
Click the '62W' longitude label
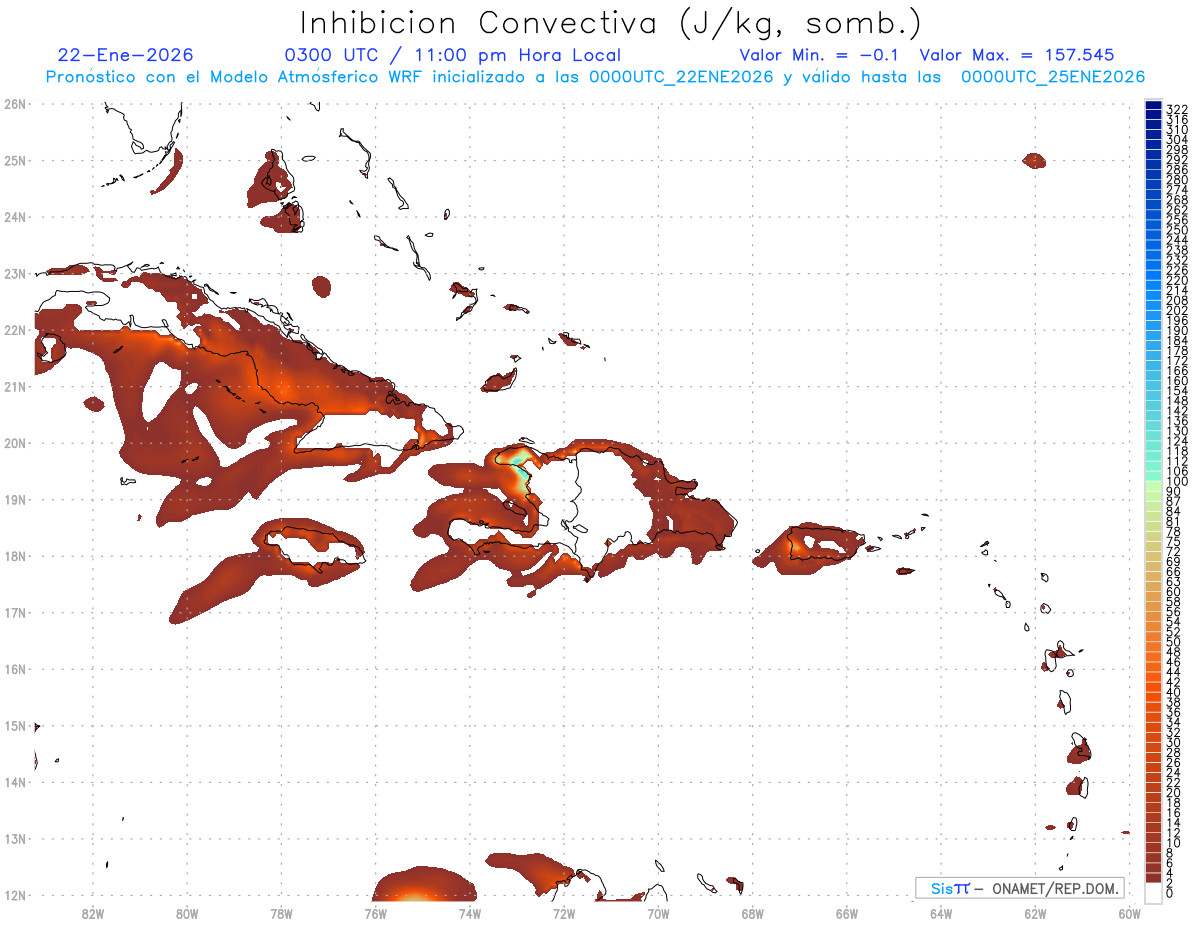1036,913
